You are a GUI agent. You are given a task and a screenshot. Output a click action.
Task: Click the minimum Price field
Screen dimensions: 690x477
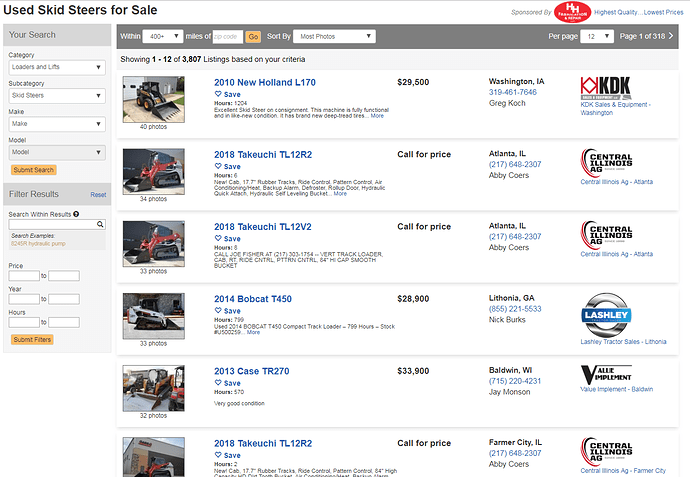24,276
